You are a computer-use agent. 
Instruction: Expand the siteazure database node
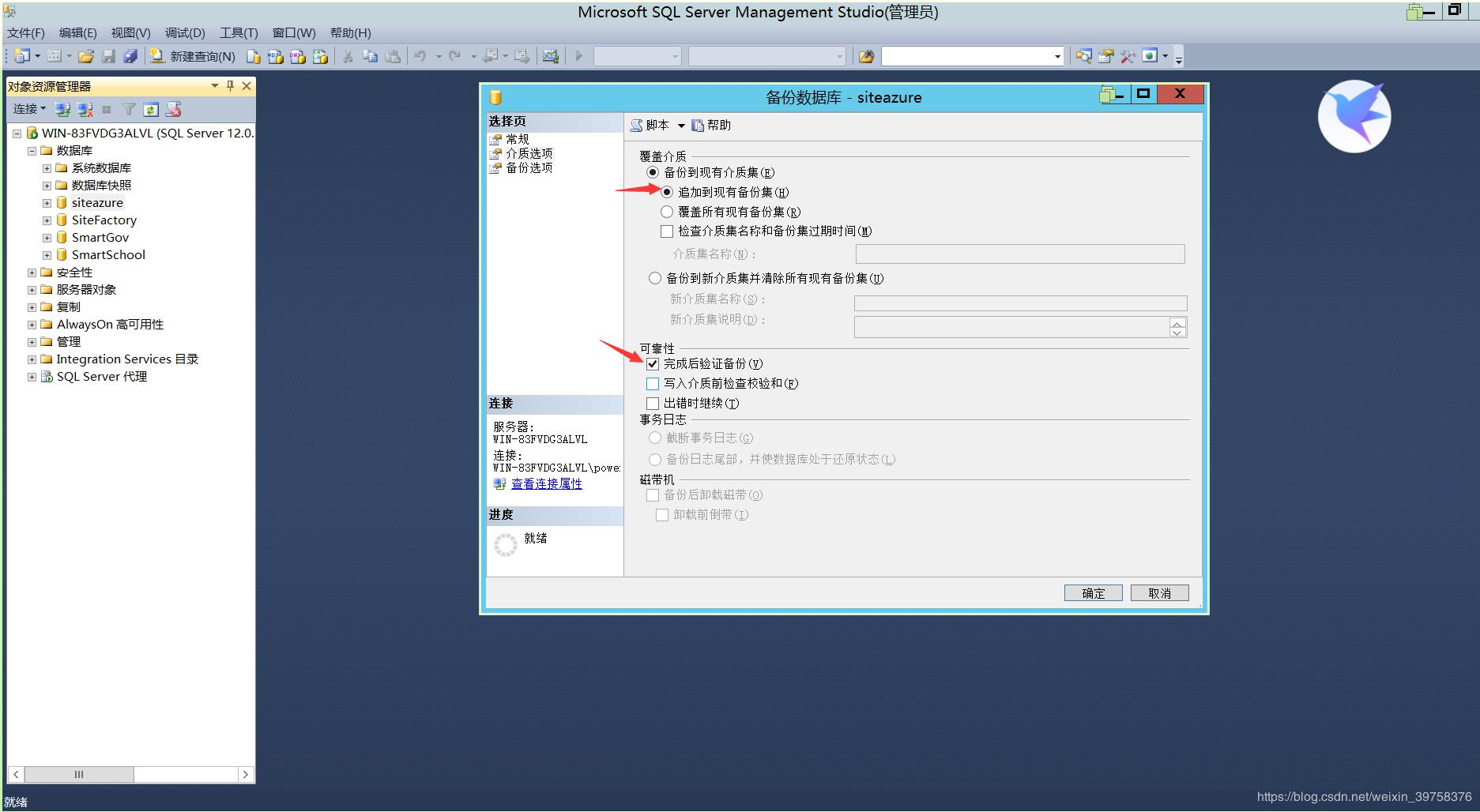pos(47,203)
